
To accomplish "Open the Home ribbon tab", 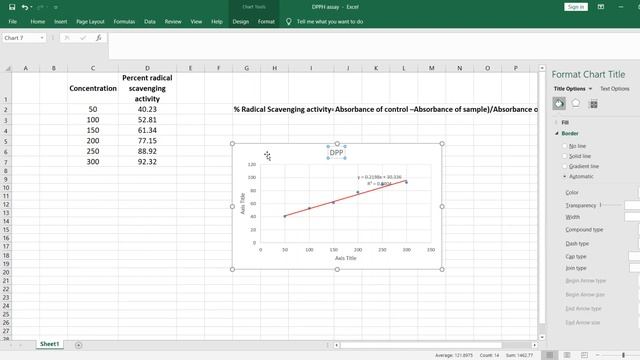I will [x=38, y=22].
